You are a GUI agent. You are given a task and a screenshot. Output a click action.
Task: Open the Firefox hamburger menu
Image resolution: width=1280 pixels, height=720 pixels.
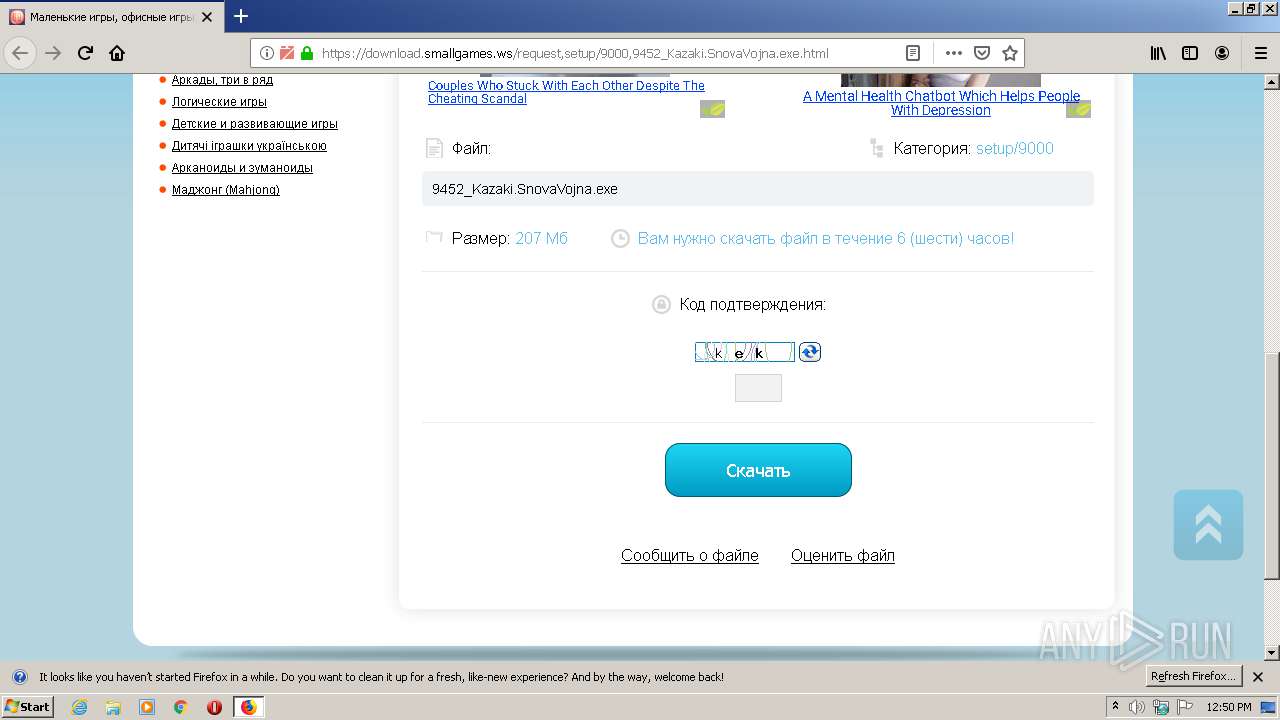tap(1260, 53)
